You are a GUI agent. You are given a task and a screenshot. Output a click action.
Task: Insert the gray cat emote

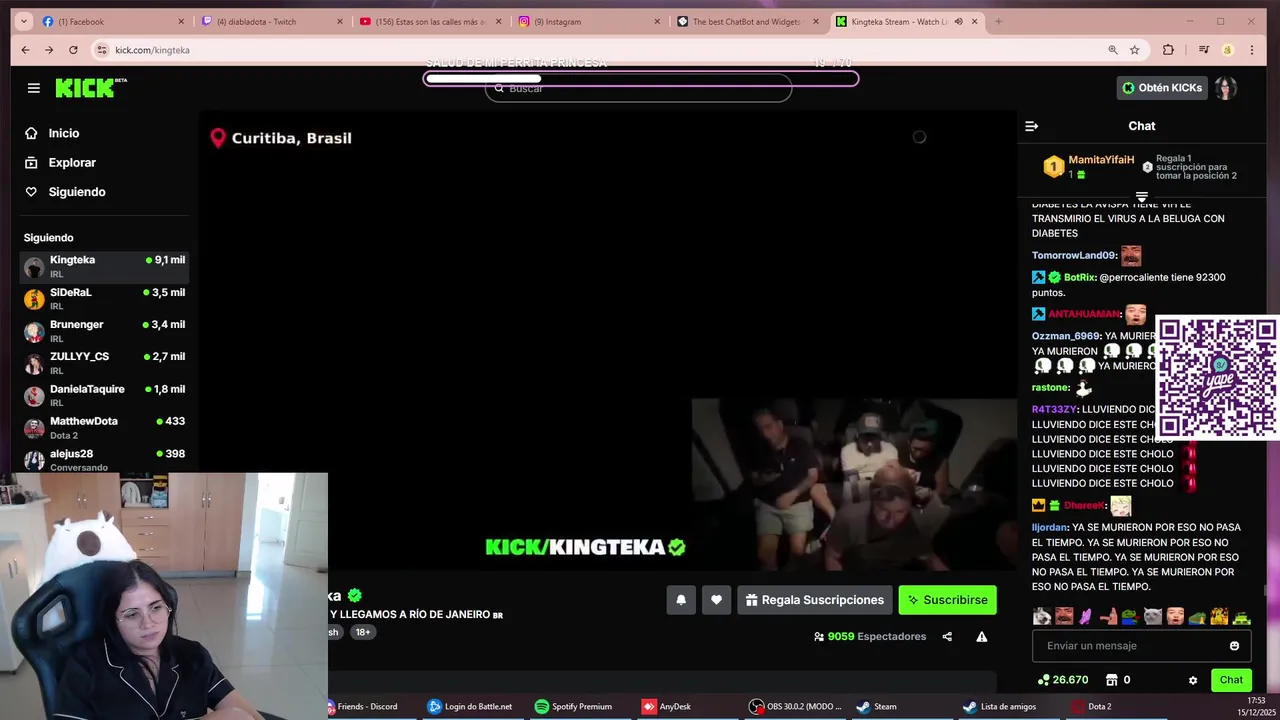1153,617
